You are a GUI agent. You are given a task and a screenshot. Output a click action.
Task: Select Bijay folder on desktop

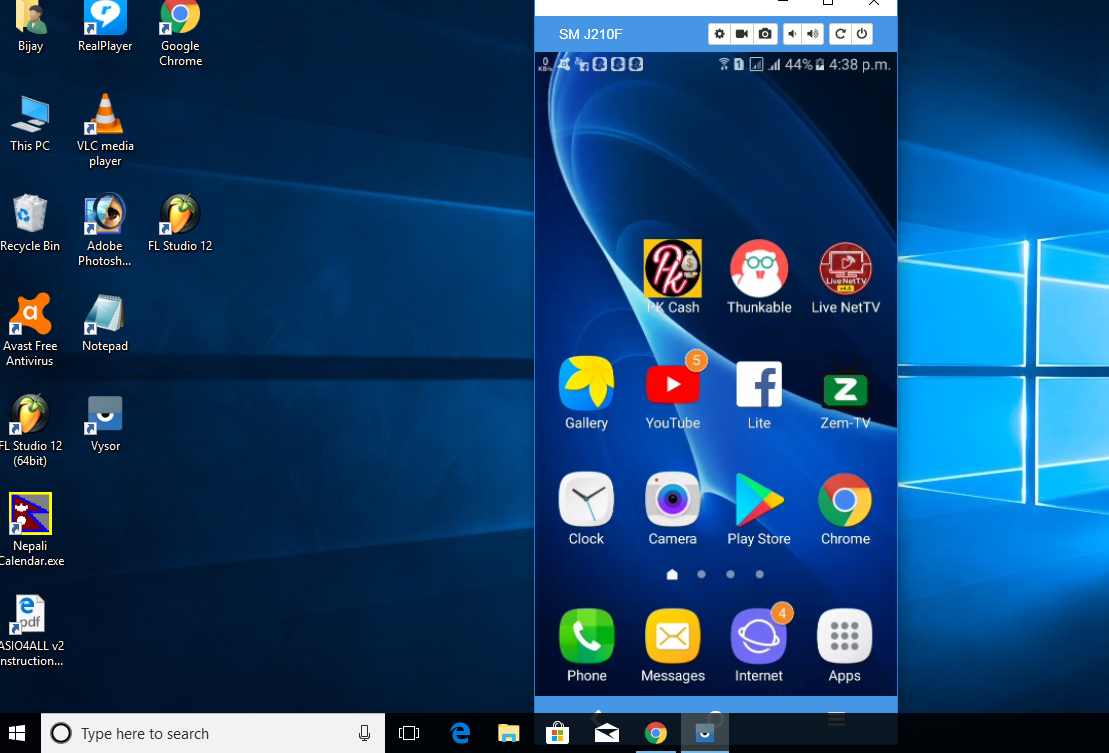click(30, 27)
